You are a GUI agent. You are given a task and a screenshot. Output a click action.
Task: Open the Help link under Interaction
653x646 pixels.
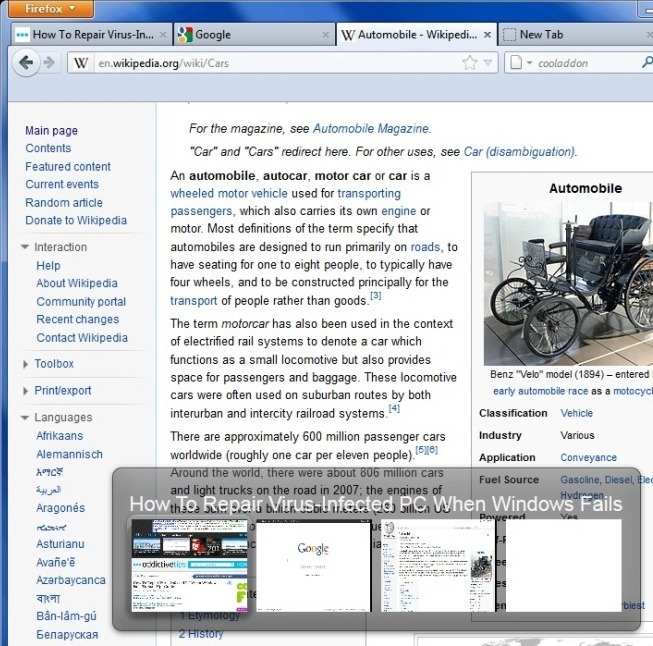48,265
